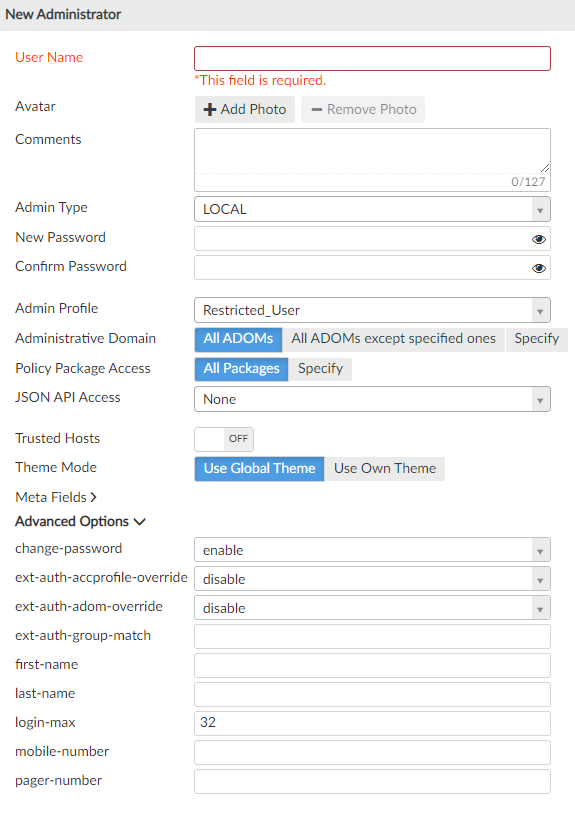Viewport: 575px width, 817px height.
Task: Click the Remove Photo button
Action: pos(363,109)
